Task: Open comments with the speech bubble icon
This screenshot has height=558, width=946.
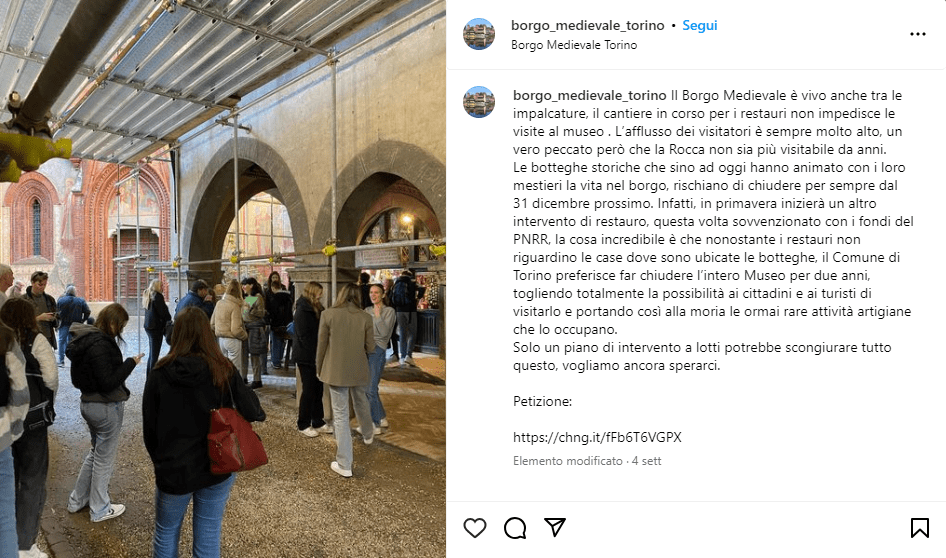Action: click(x=515, y=528)
